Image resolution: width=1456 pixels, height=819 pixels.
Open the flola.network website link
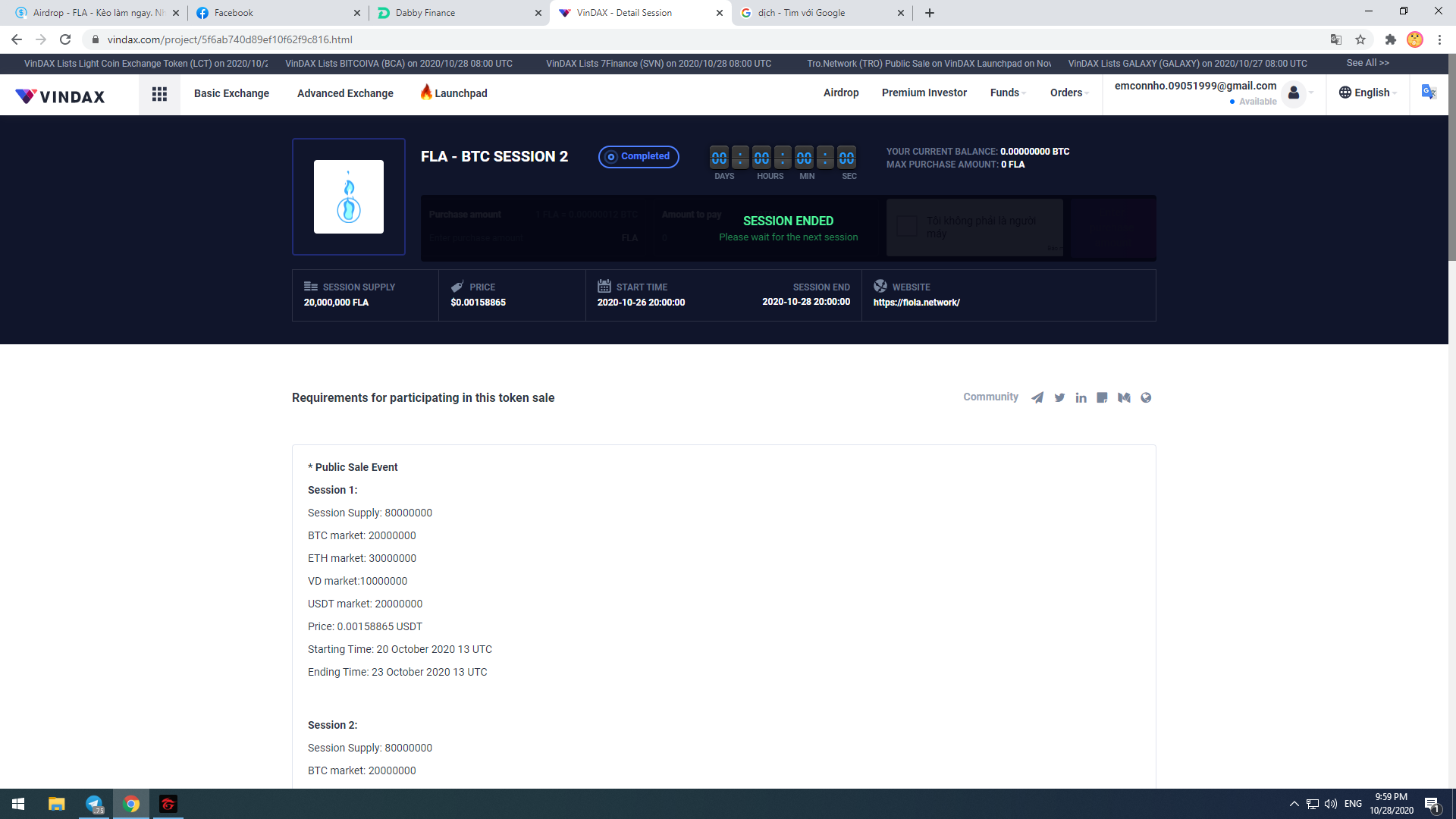(x=916, y=303)
